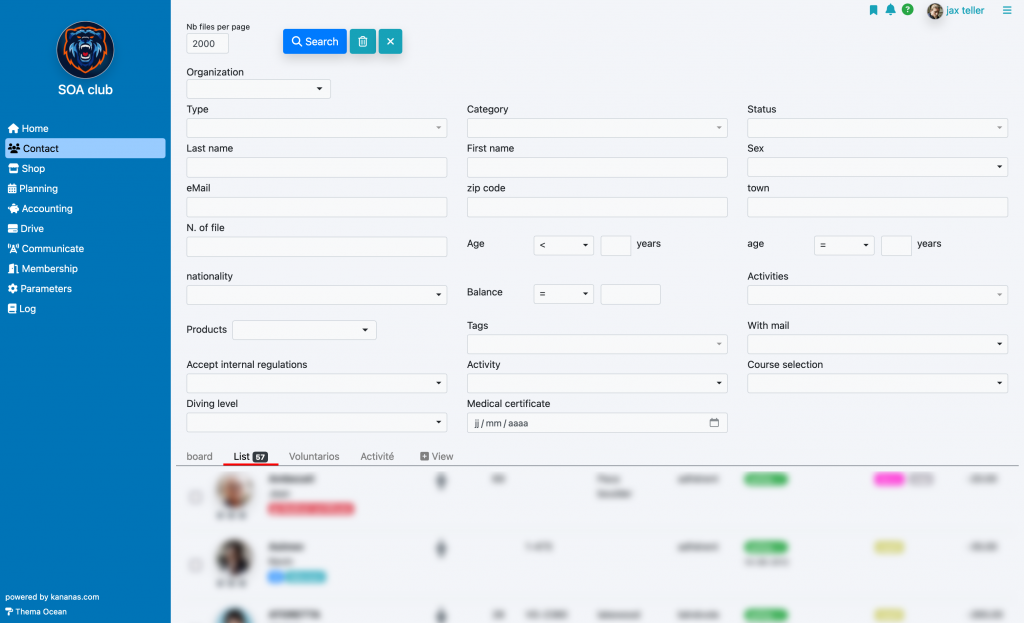1024x623 pixels.
Task: Open Parameters in sidebar
Action: [x=40, y=289]
